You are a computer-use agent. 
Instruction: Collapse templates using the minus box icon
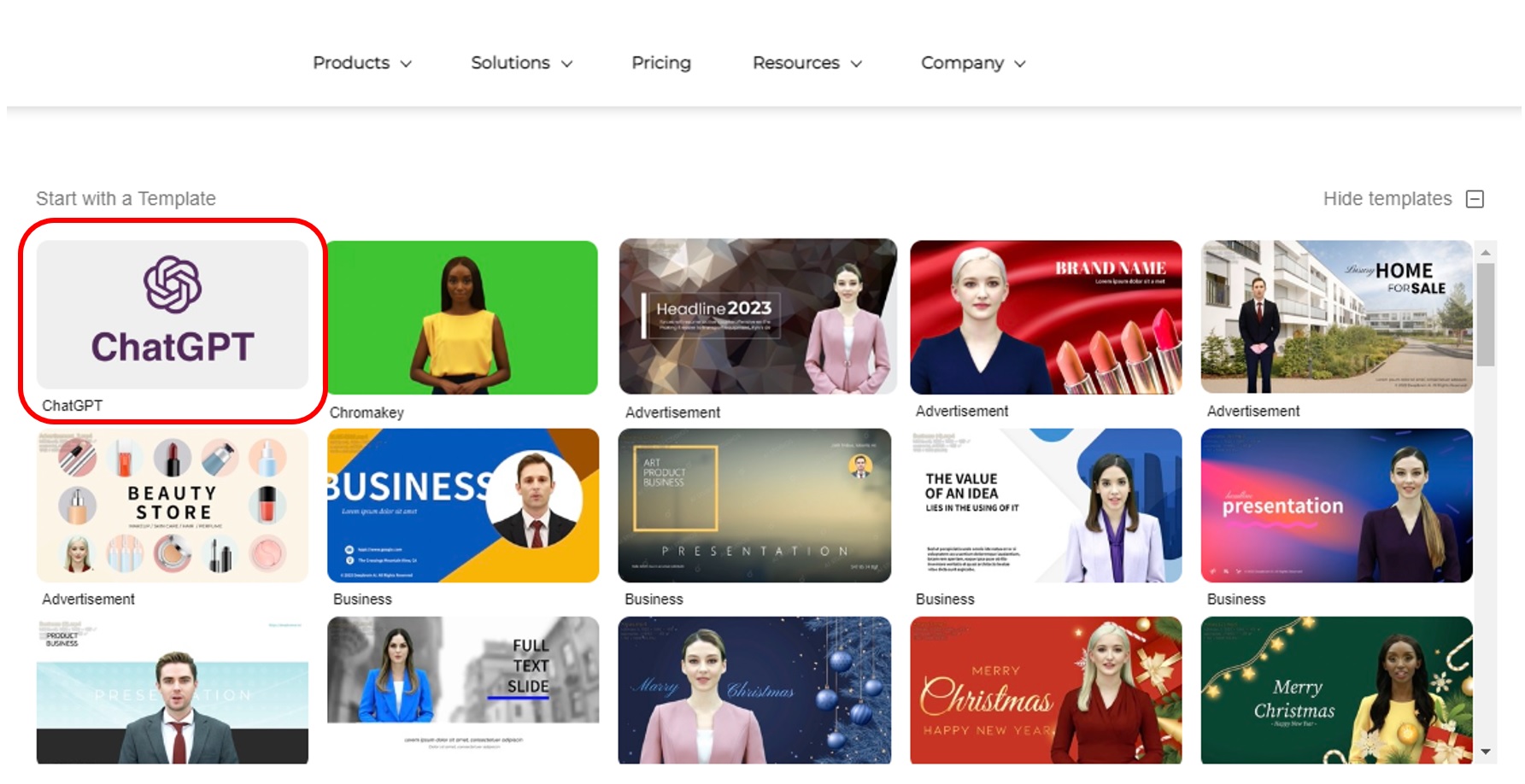[1475, 199]
